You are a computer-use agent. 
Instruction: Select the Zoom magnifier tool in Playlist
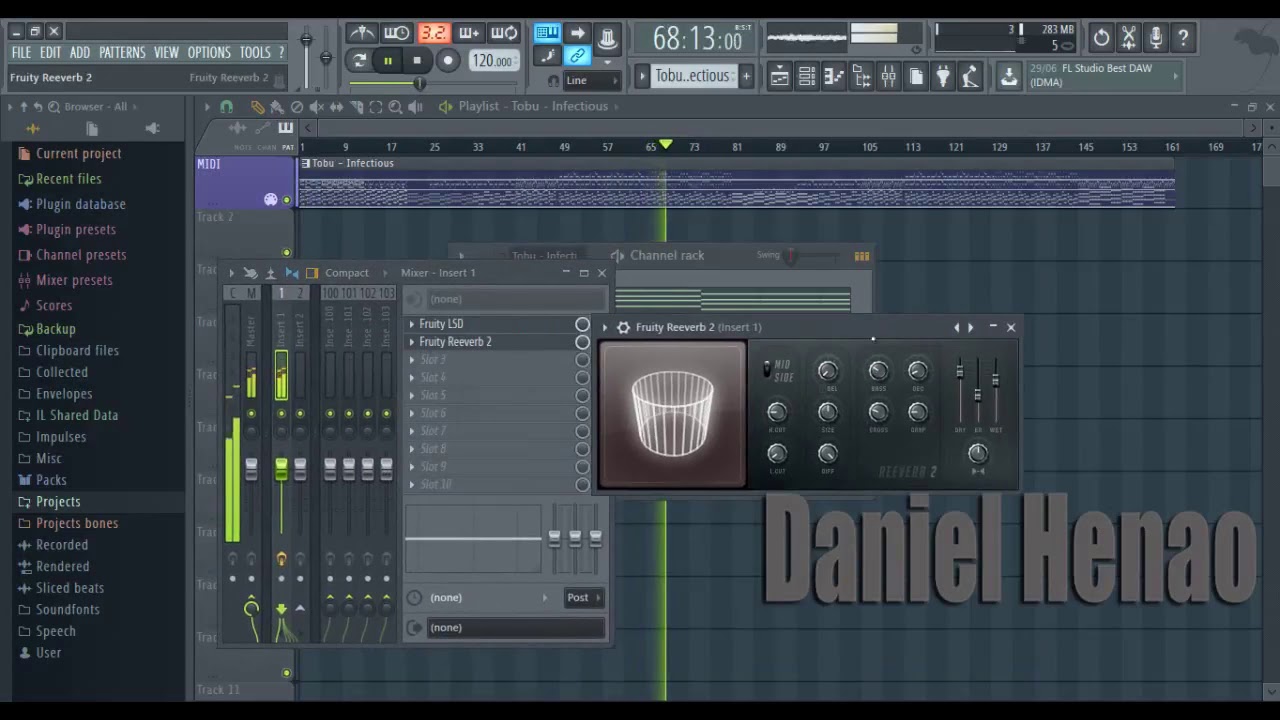coord(395,107)
